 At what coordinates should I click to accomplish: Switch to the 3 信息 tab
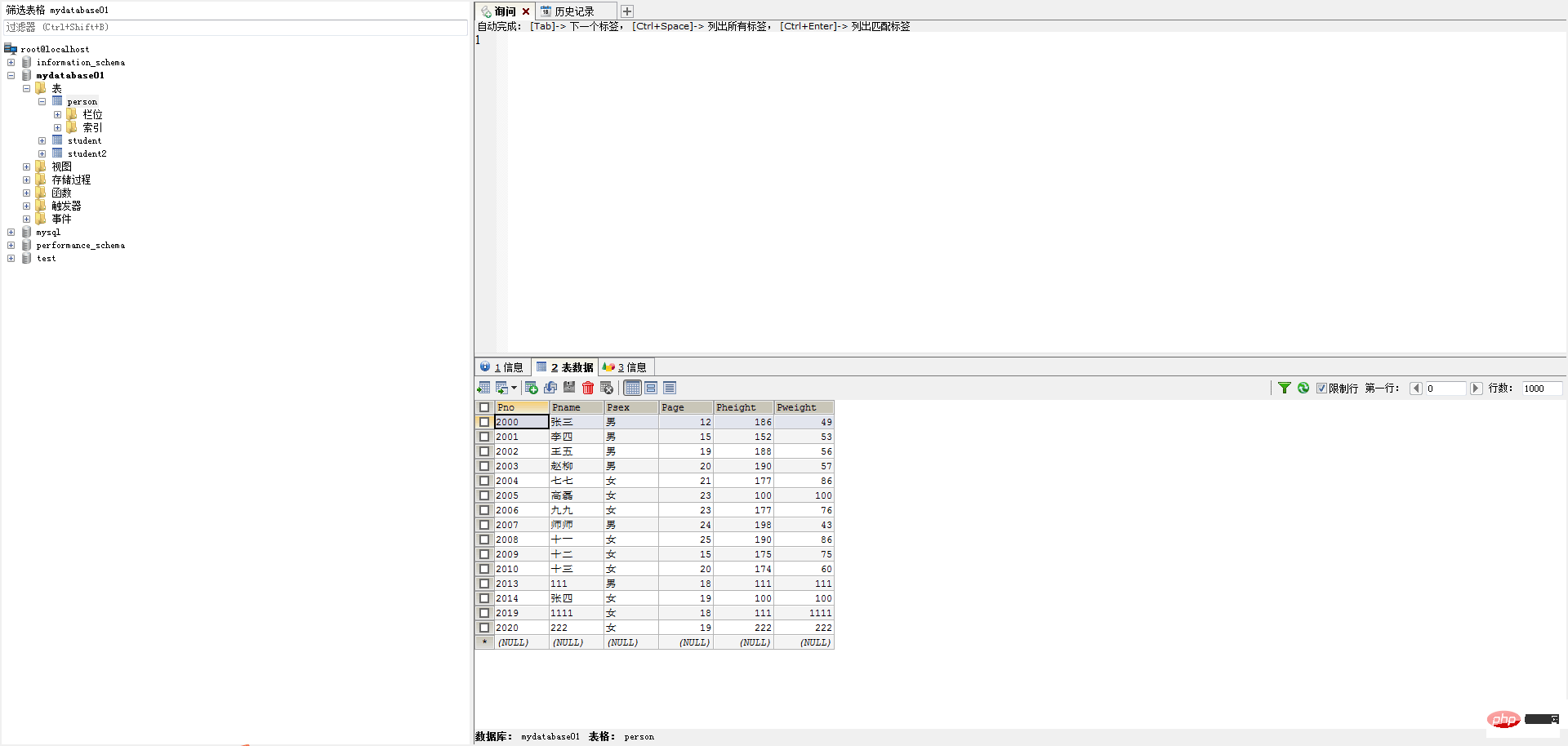tap(626, 367)
